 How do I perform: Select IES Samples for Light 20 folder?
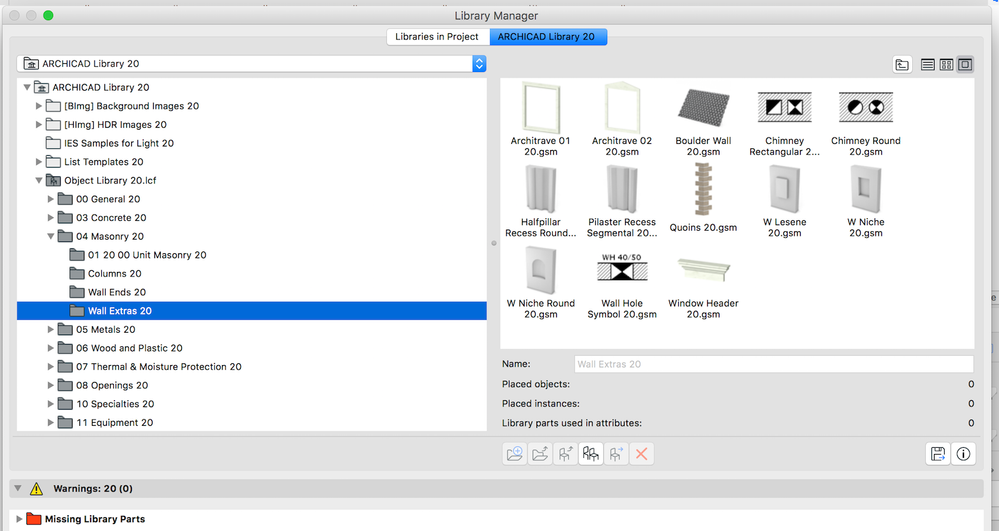click(x=119, y=143)
